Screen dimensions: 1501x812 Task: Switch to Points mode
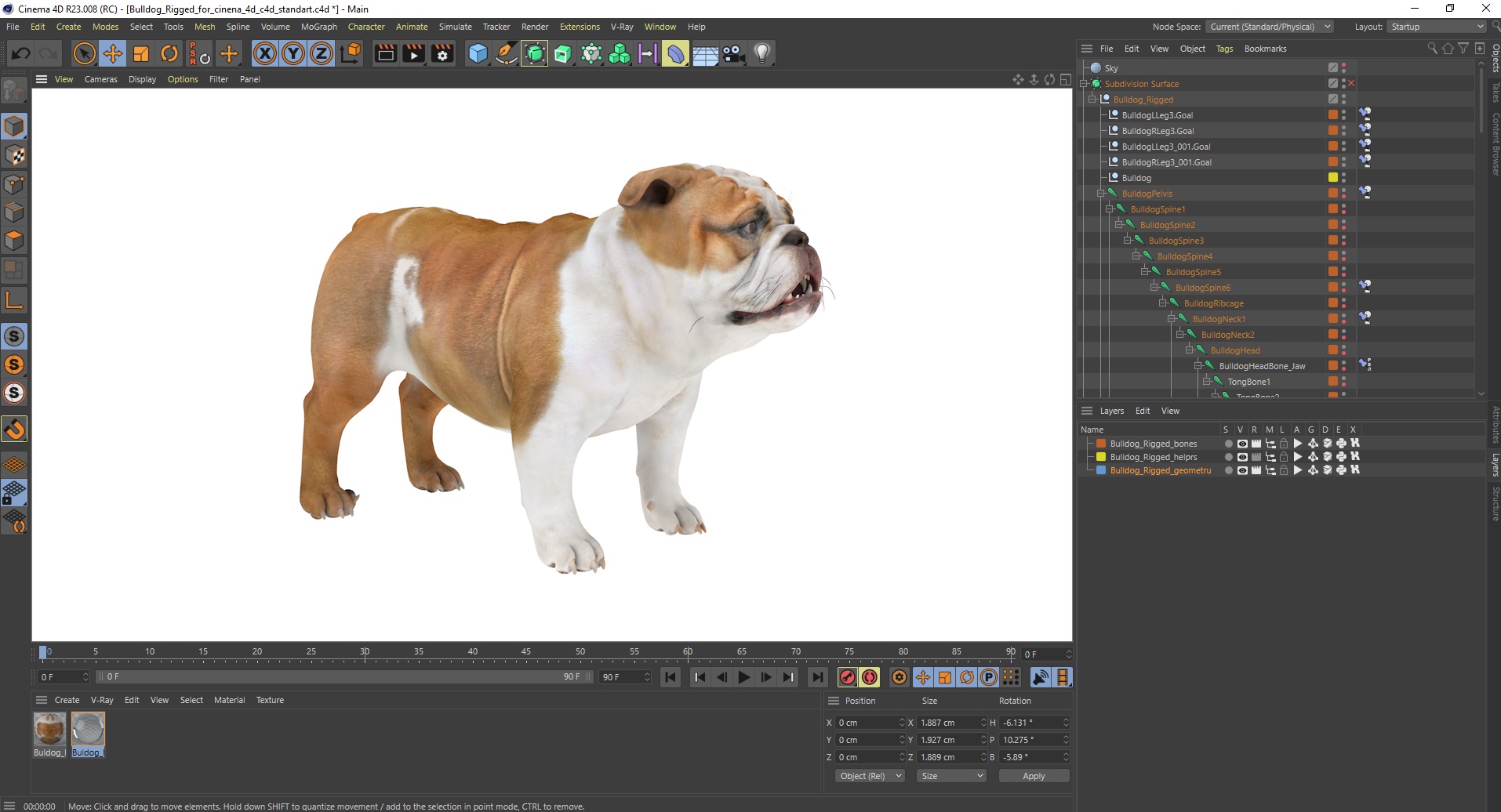pyautogui.click(x=14, y=184)
